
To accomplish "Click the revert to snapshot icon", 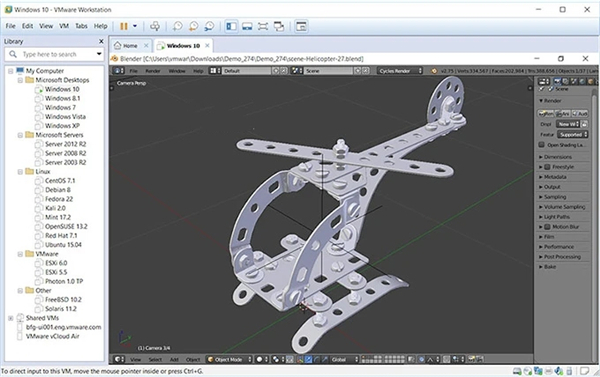I will (193, 26).
